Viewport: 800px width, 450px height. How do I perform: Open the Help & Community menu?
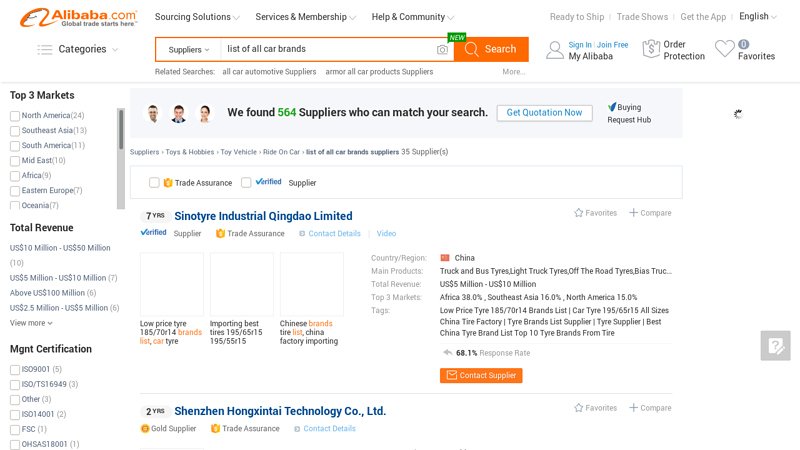(412, 17)
